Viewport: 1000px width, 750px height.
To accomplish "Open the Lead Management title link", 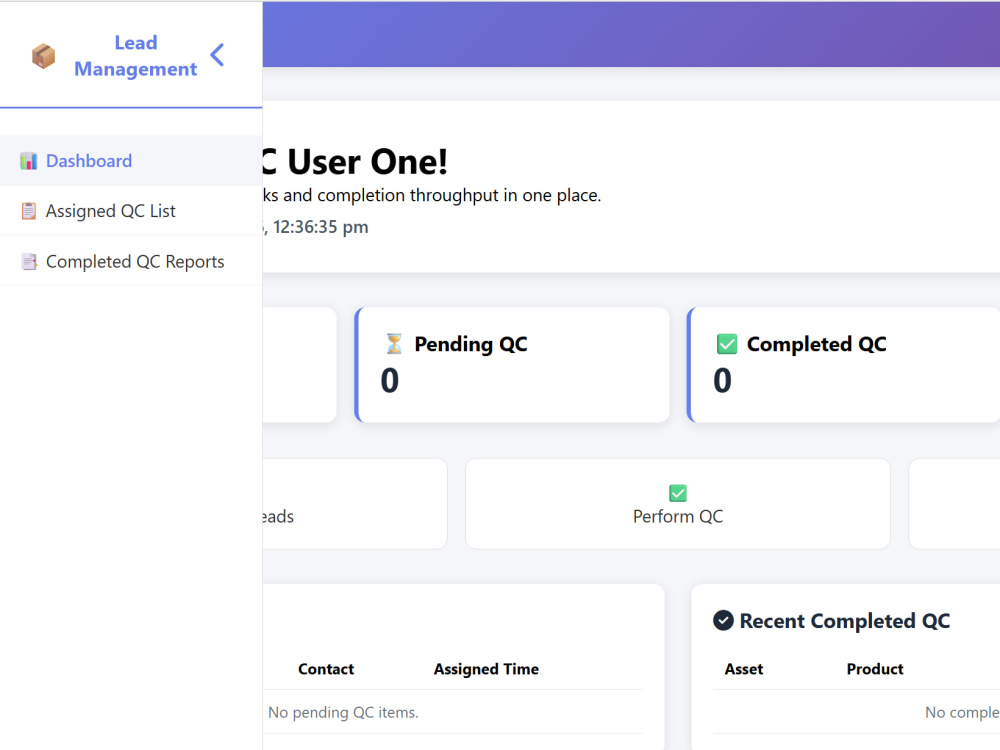I will pos(135,55).
